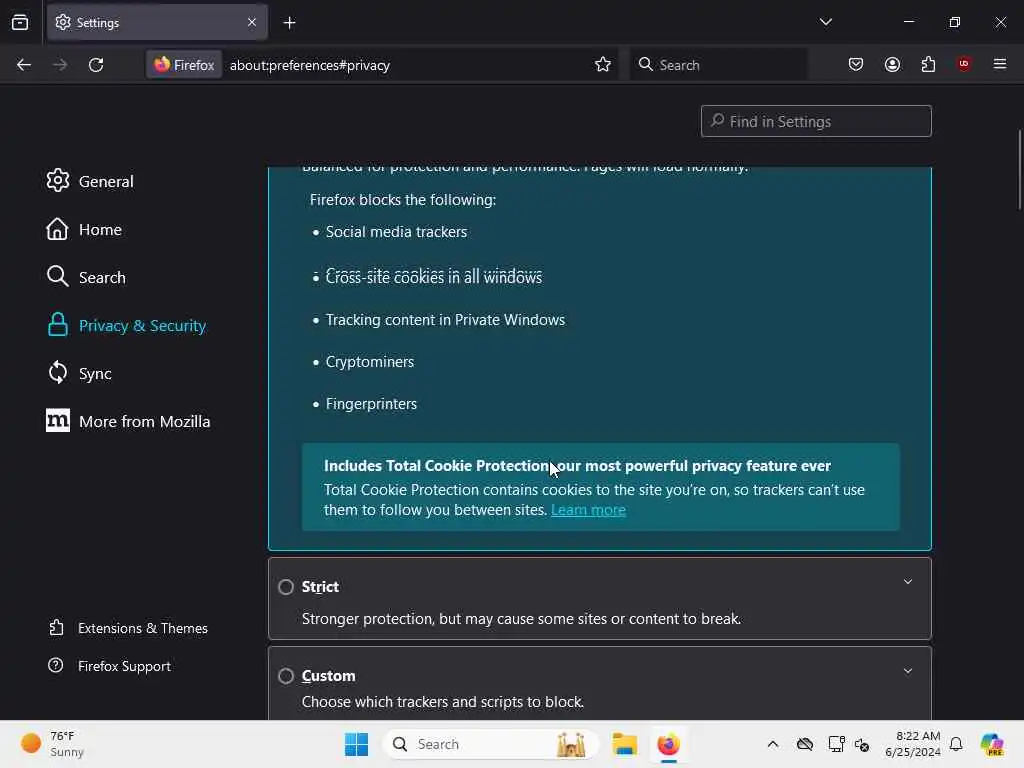The width and height of the screenshot is (1024, 768).
Task: Open the muted volume tray icon
Action: pos(862,744)
